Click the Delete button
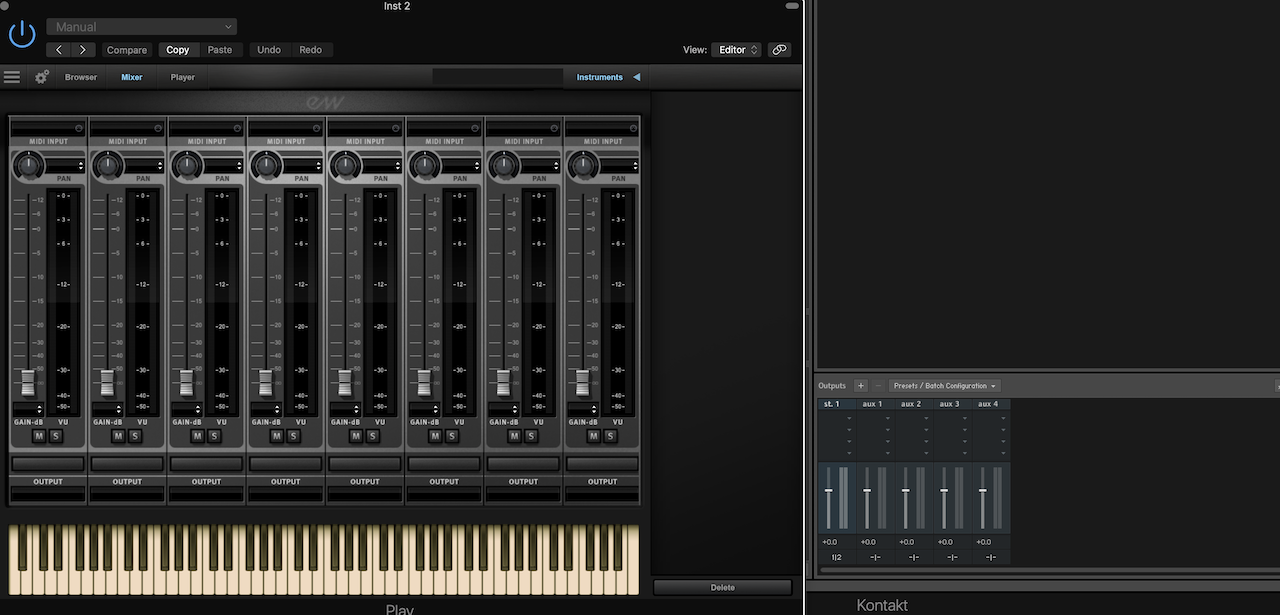Viewport: 1280px width, 615px height. tap(722, 588)
